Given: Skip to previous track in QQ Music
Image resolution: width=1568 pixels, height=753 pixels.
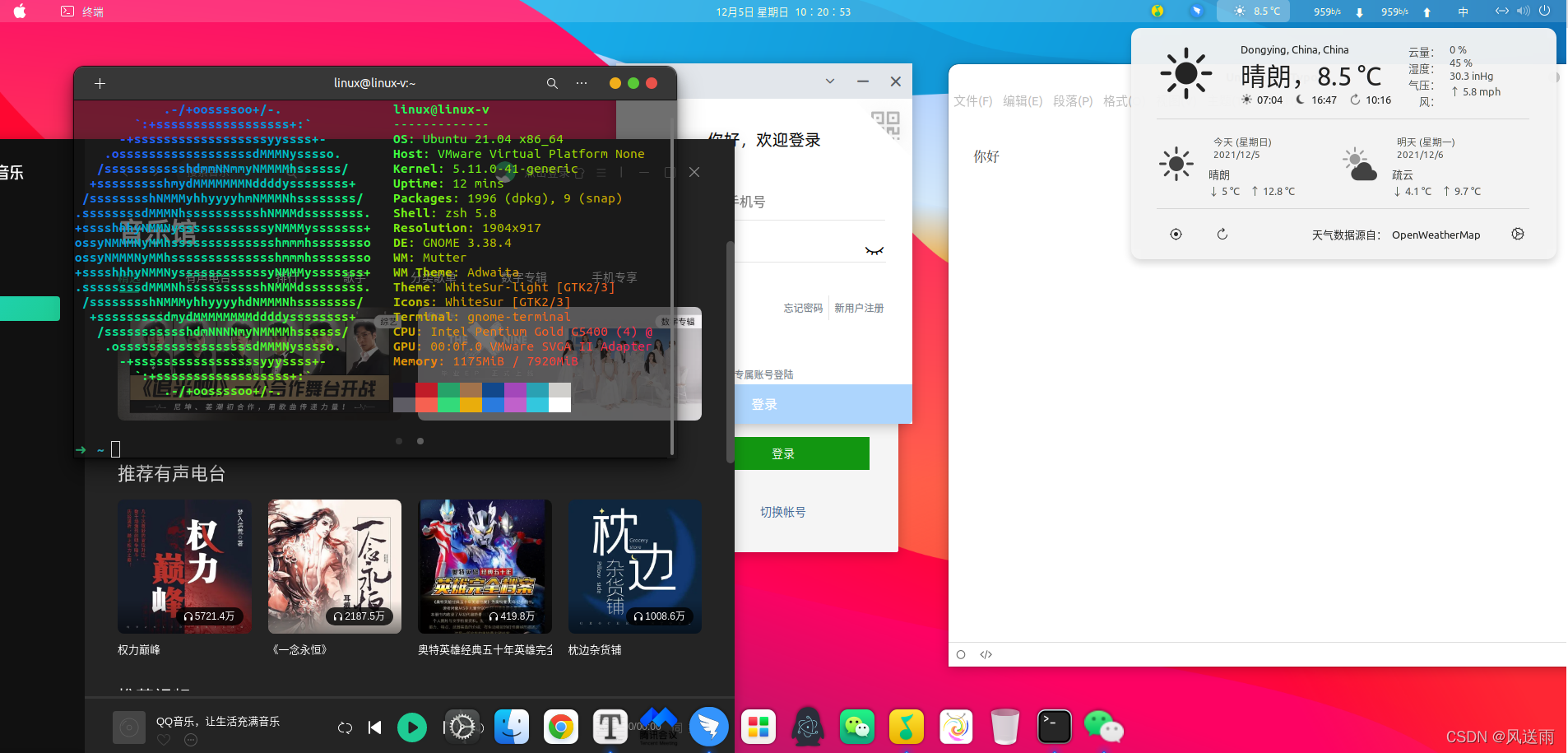Looking at the screenshot, I should click(x=375, y=727).
